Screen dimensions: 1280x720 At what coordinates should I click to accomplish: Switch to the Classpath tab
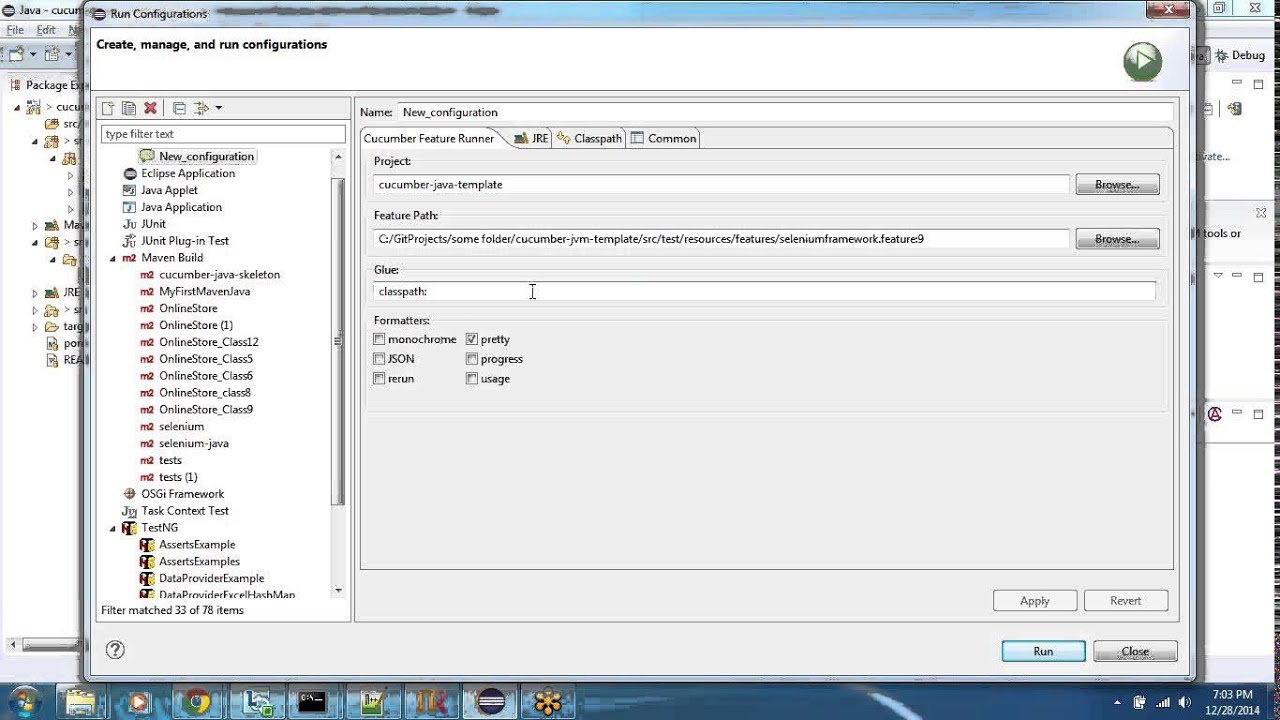(x=590, y=139)
